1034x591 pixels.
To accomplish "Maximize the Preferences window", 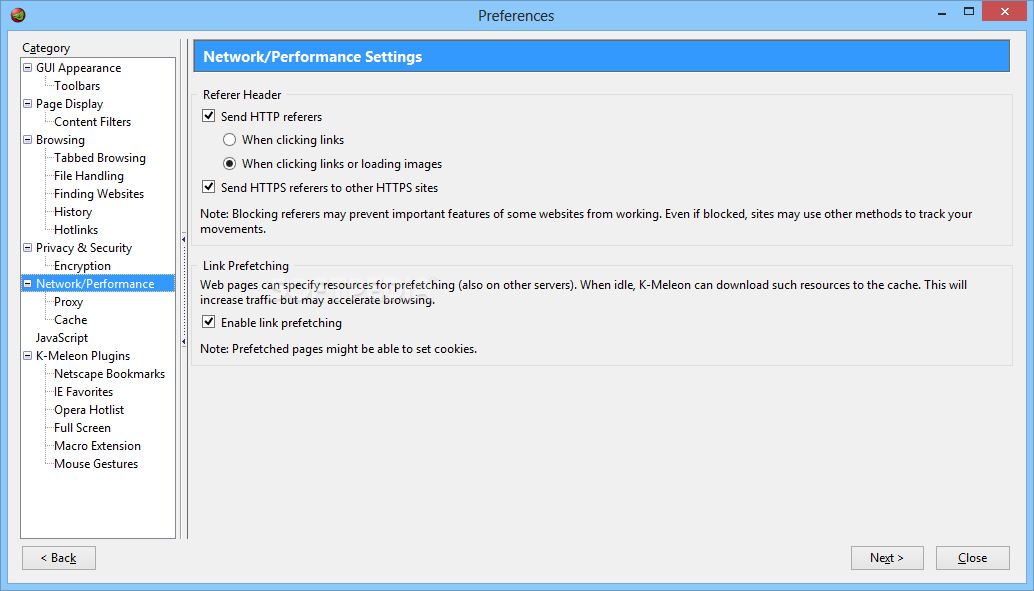I will [x=969, y=12].
